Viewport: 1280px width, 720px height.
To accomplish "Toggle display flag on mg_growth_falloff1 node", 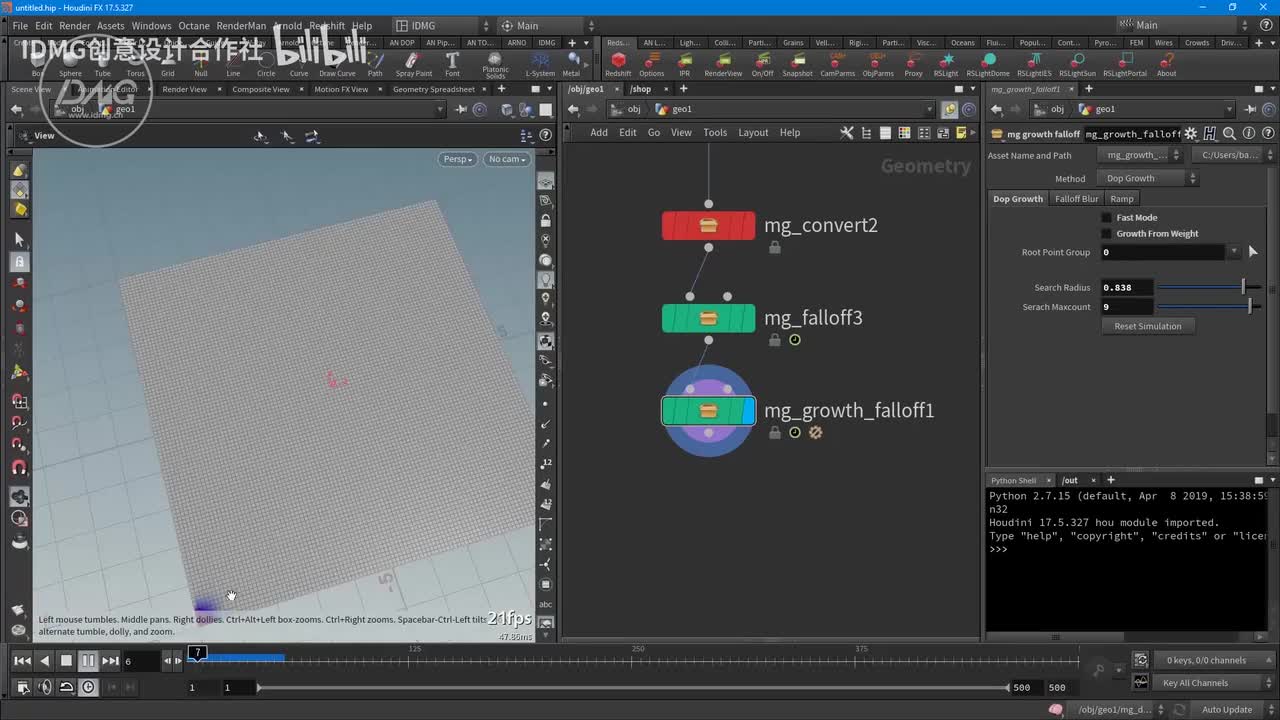I will [749, 411].
